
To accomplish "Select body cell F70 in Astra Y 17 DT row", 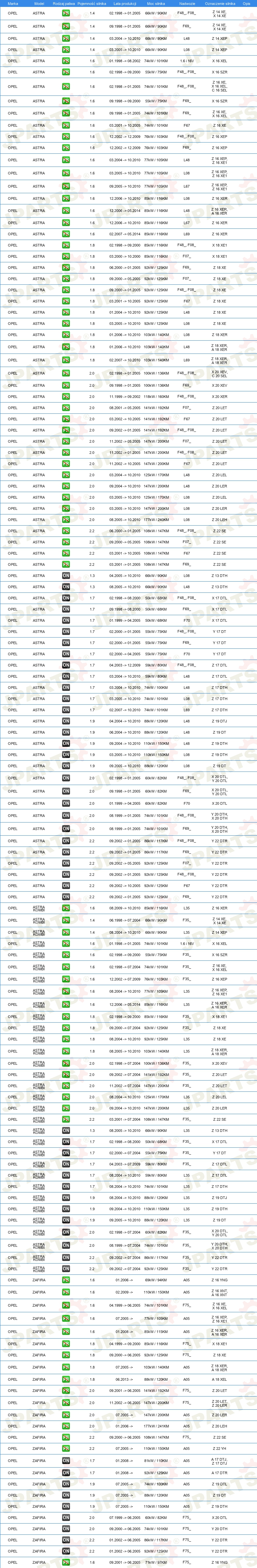I will 187,654.
